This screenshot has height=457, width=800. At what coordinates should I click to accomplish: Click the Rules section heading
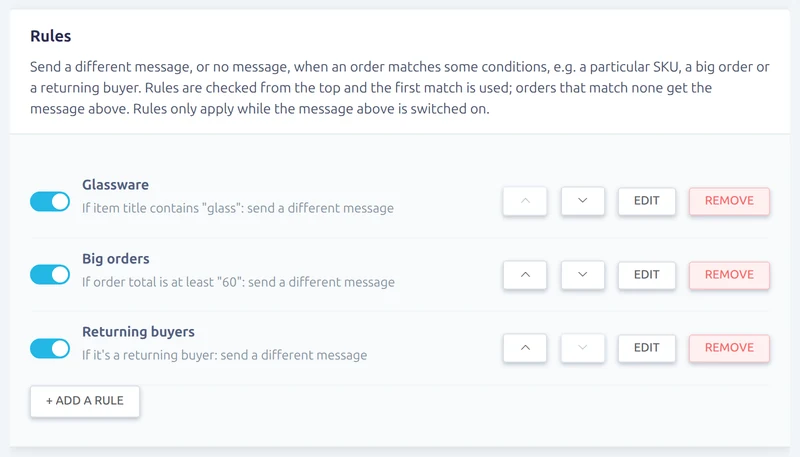[51, 36]
